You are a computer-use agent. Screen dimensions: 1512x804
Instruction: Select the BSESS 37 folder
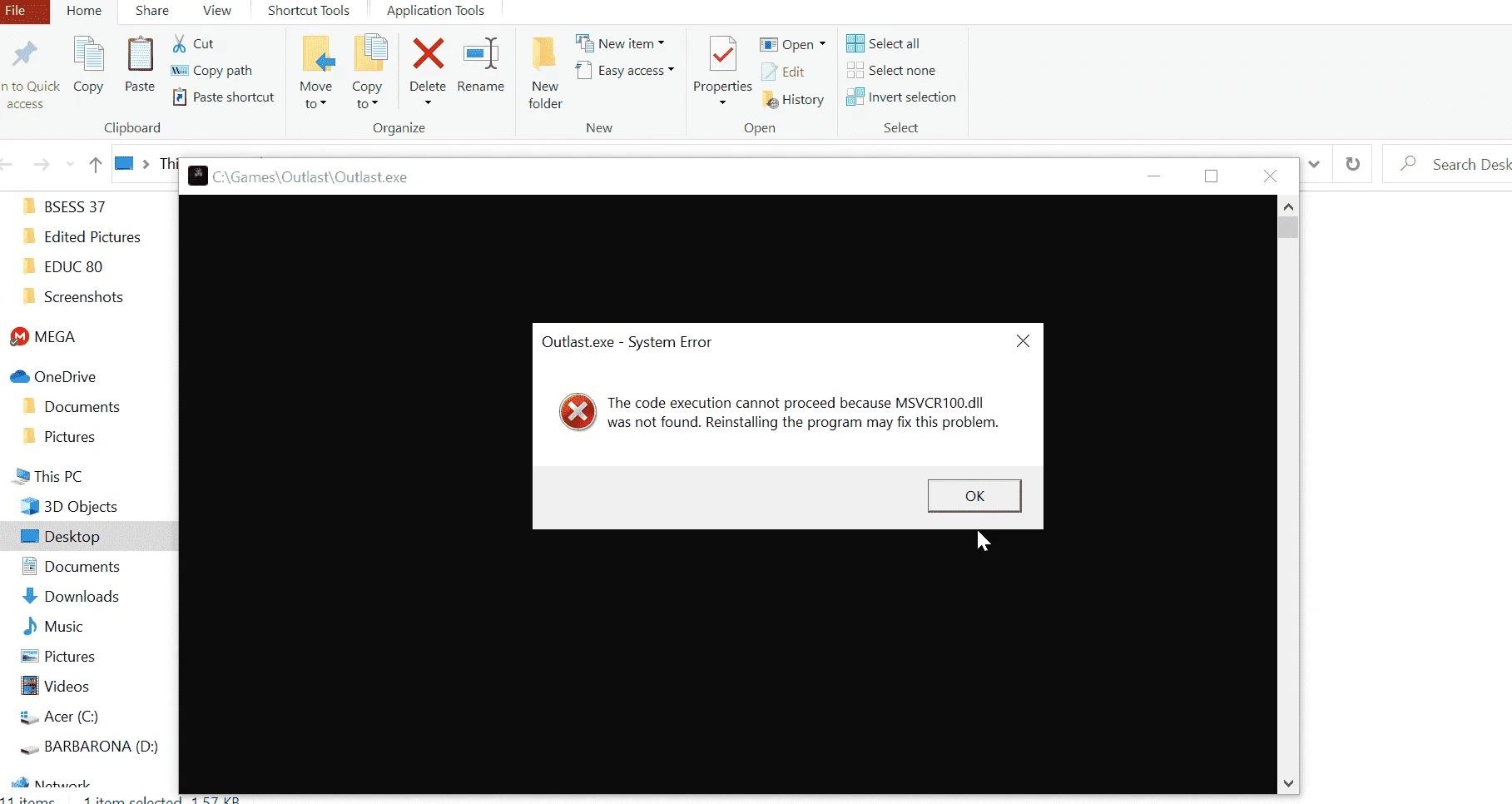click(x=63, y=207)
